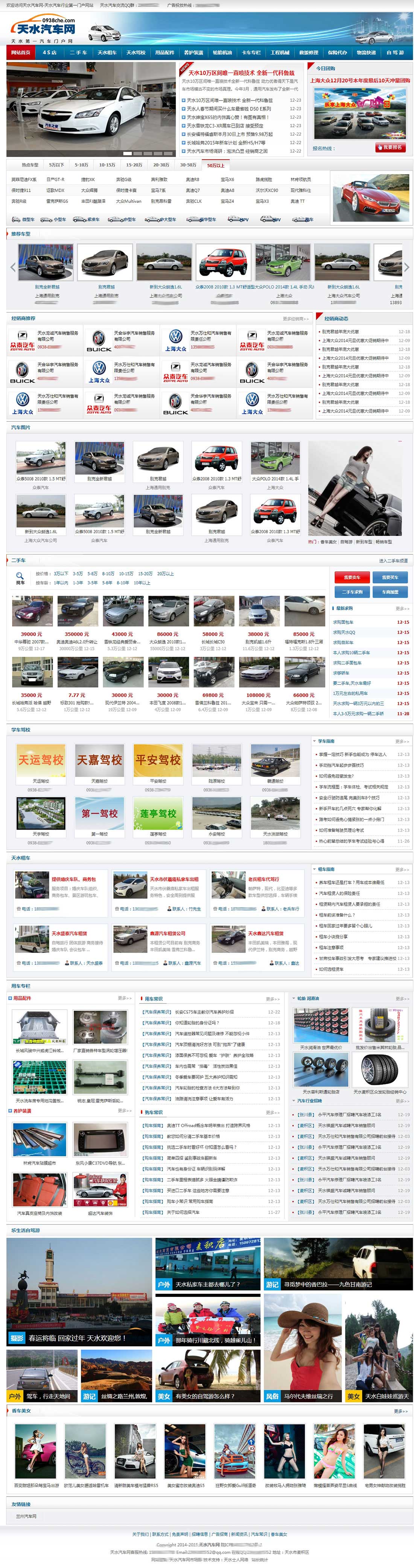Click the red 我要卖车 button
The width and height of the screenshot is (414, 1568).
point(352,577)
